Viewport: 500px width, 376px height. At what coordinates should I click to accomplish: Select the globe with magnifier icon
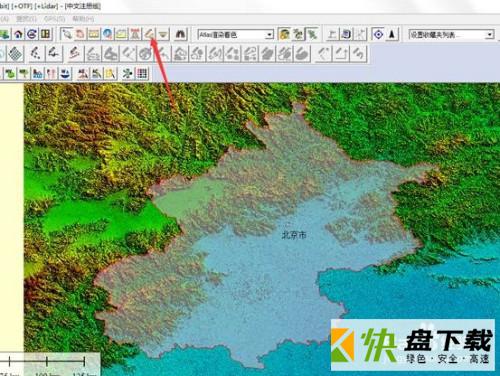pos(107,34)
